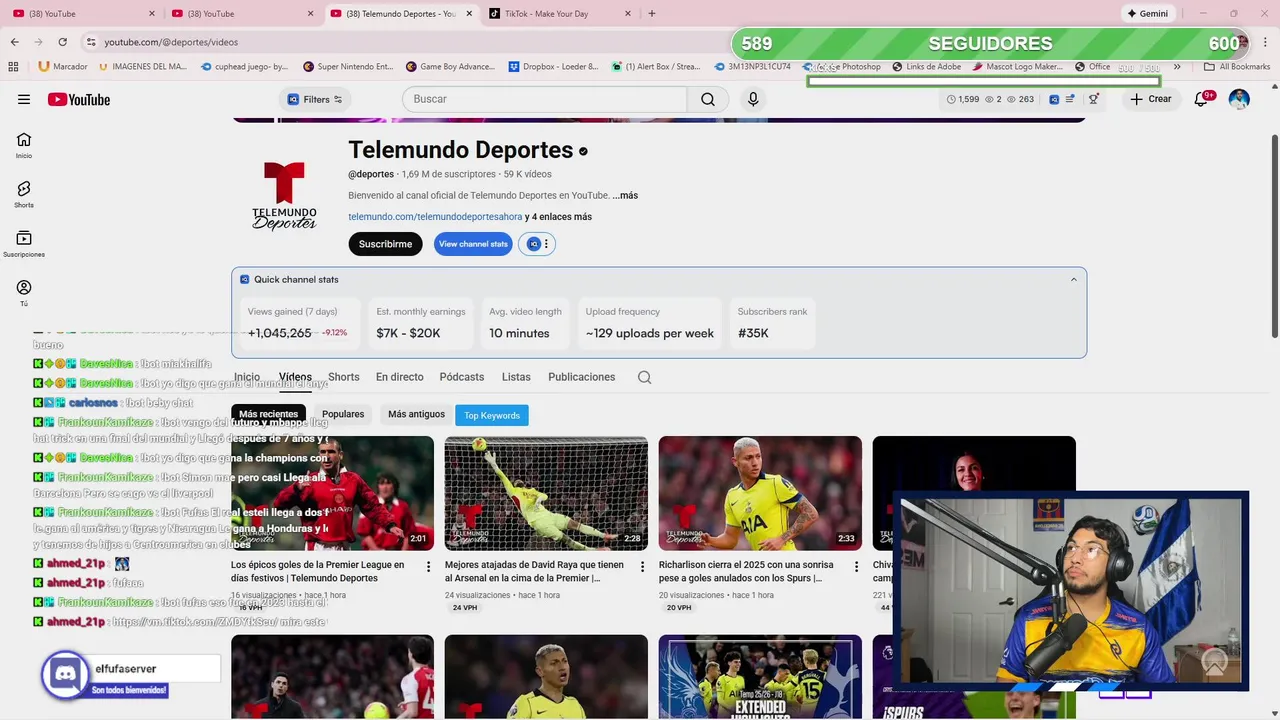Open the Mascot Logo Maker bookmark
1280x720 pixels.
[1017, 67]
